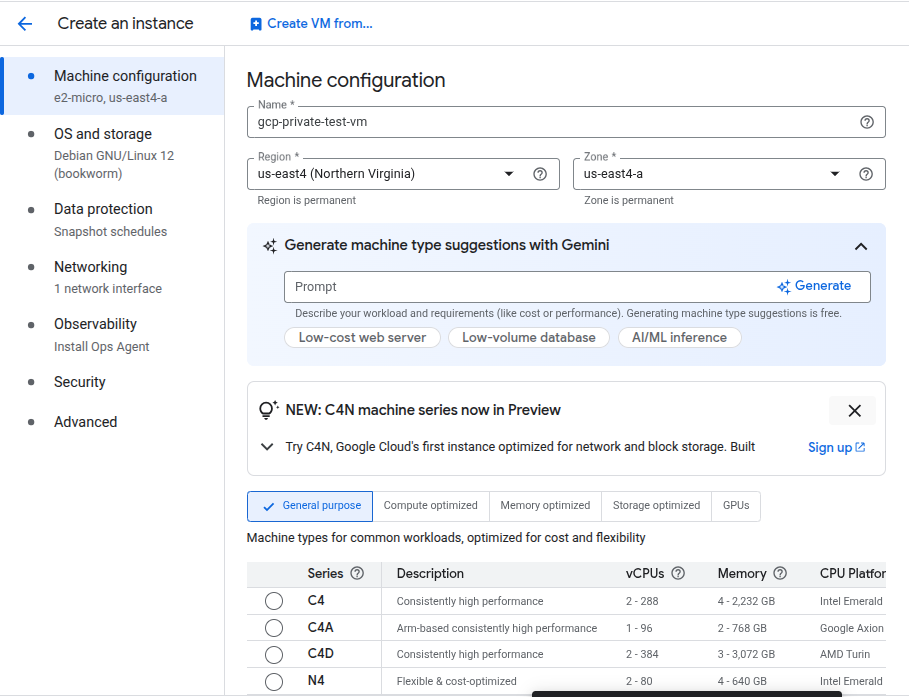Switch to the GPUs tab
This screenshot has width=909, height=697.
tap(736, 506)
